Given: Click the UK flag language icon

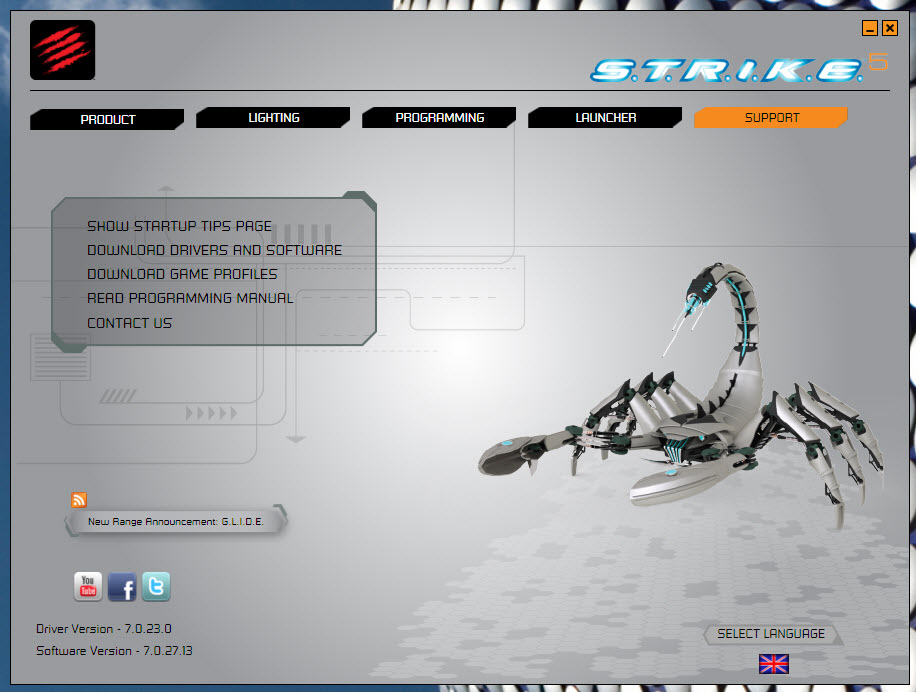Looking at the screenshot, I should coord(773,664).
